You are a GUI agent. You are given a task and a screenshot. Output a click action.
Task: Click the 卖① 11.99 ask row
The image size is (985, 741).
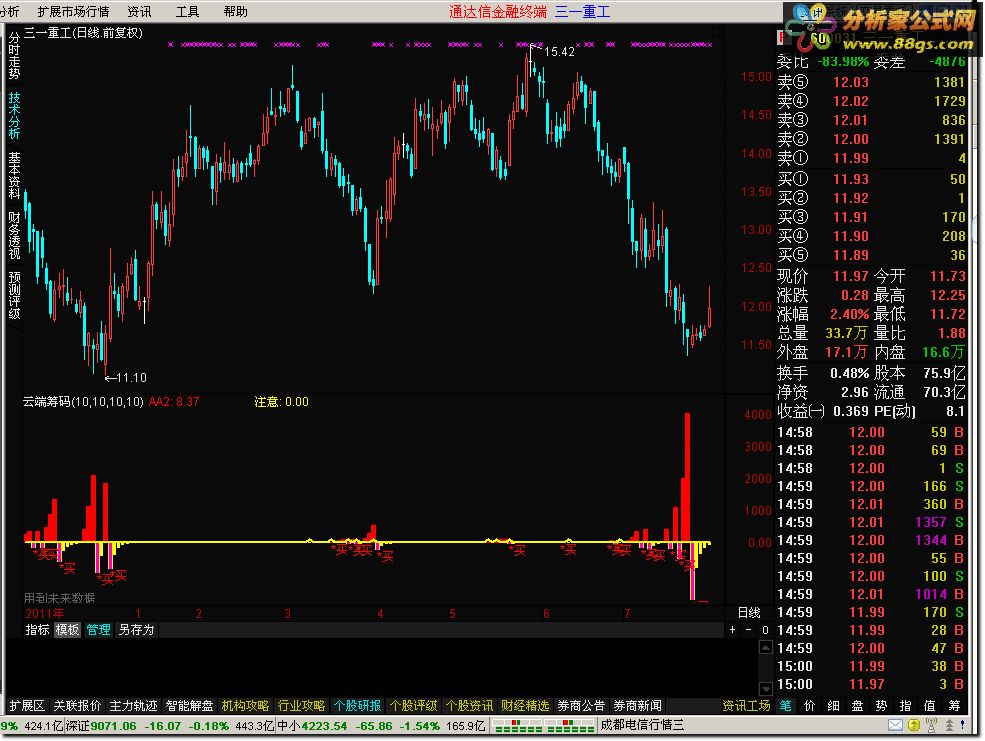[871, 158]
